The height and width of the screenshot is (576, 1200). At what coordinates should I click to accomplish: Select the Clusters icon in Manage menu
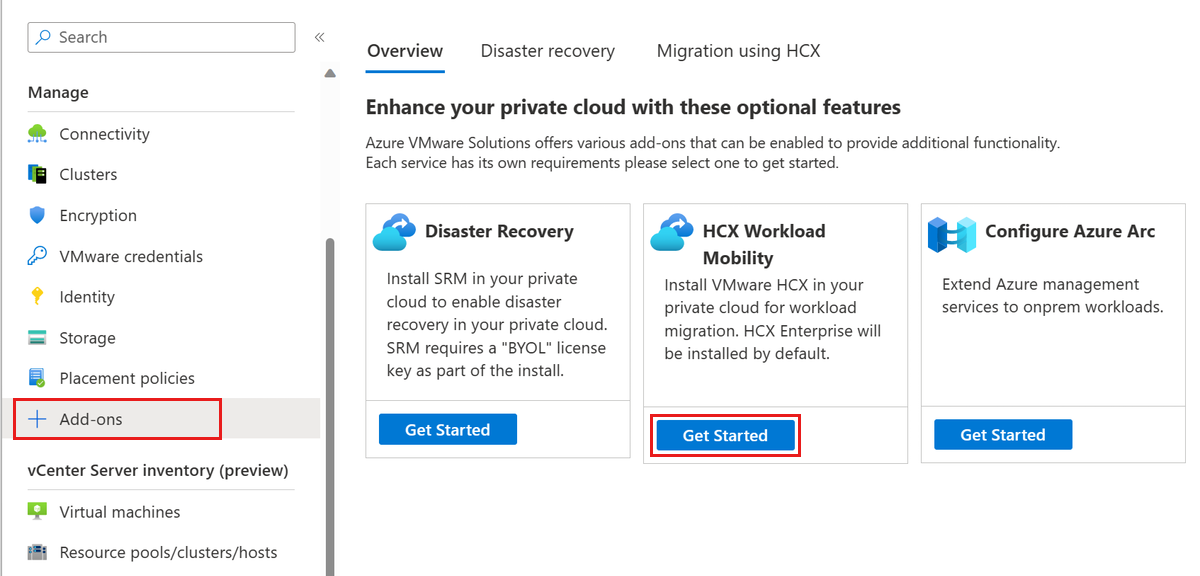tap(38, 174)
